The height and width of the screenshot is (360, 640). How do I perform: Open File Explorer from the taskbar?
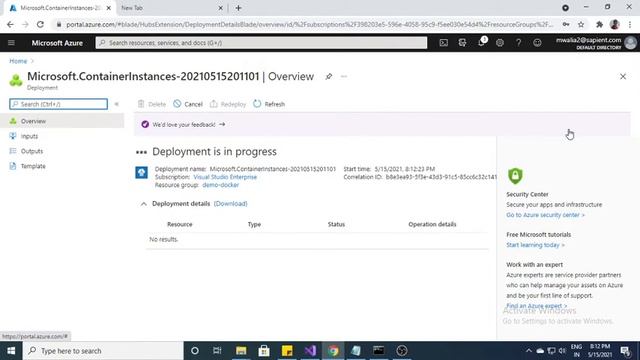tap(241, 351)
